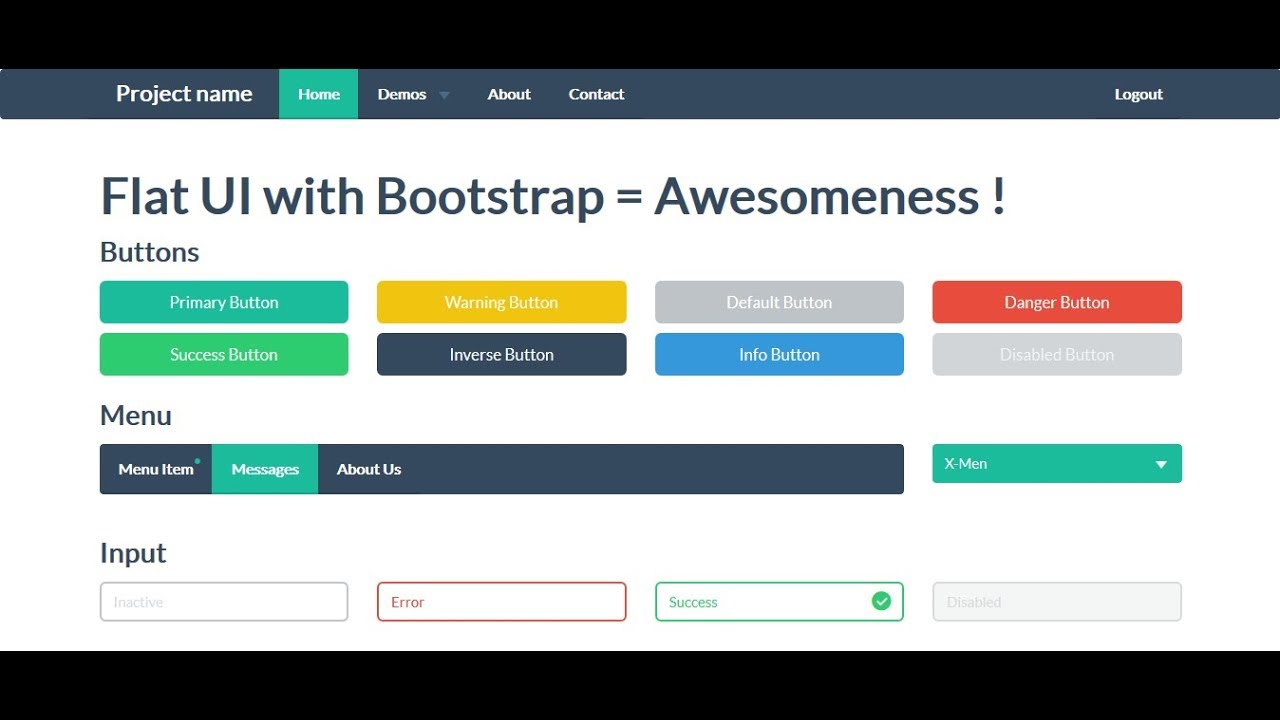Select the Messages menu tab

[x=265, y=469]
